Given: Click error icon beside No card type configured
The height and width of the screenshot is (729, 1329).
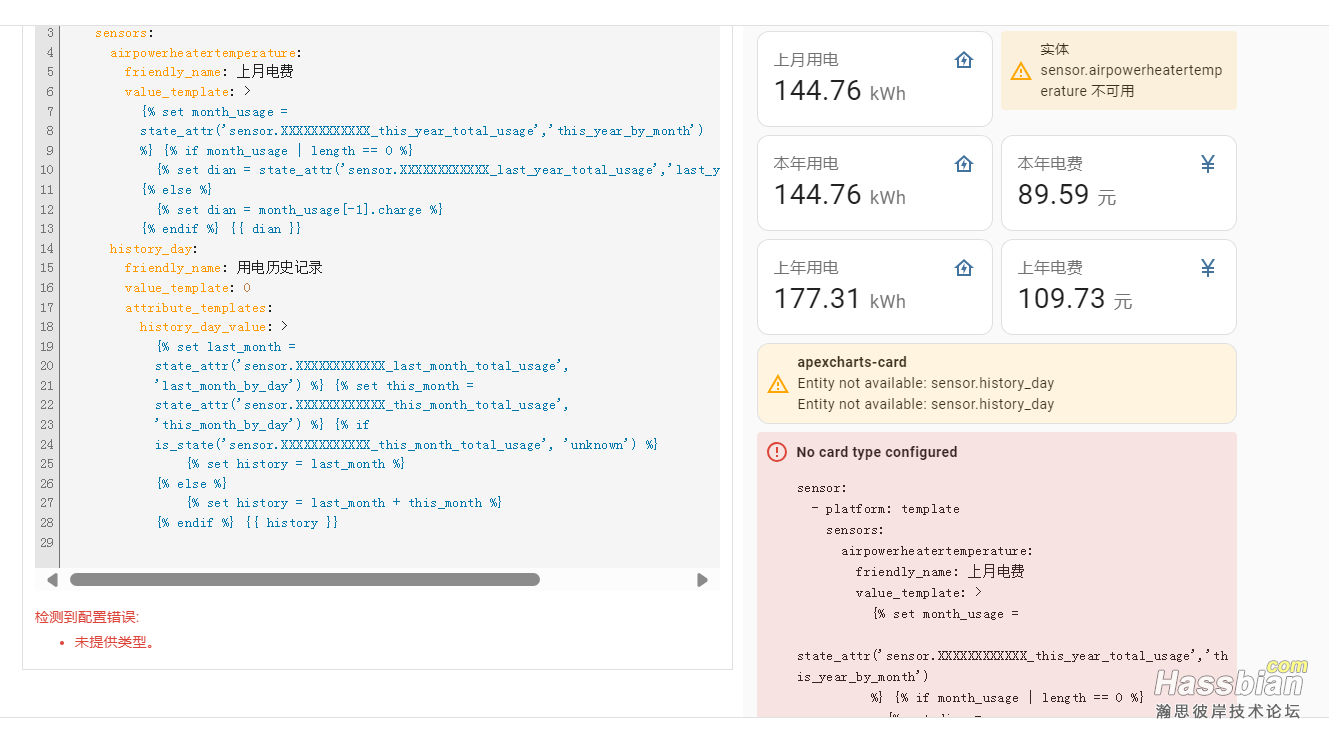Looking at the screenshot, I should click(x=777, y=452).
